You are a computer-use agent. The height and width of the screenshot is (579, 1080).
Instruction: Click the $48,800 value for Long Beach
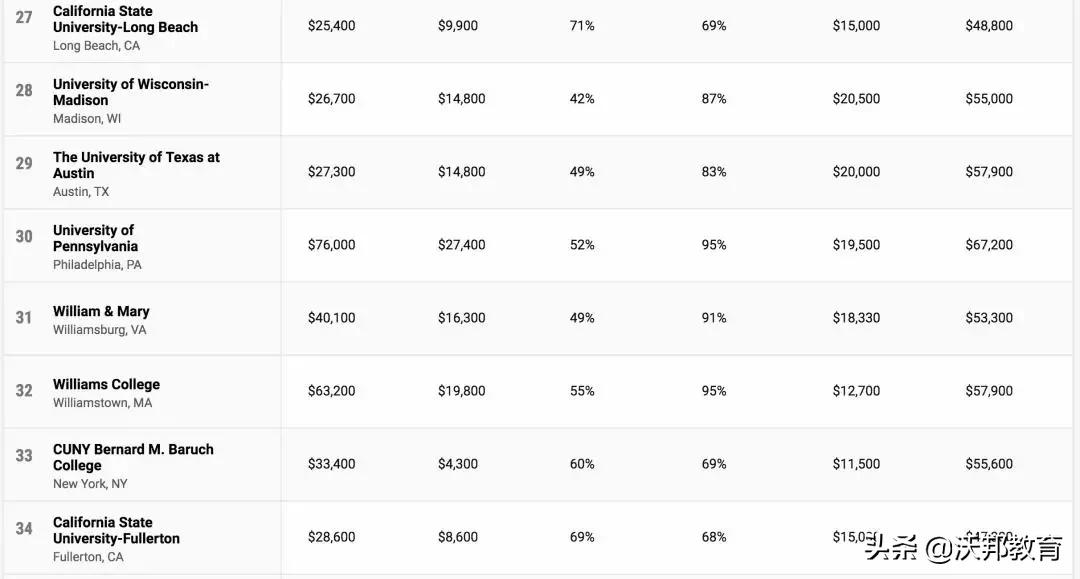coord(989,26)
